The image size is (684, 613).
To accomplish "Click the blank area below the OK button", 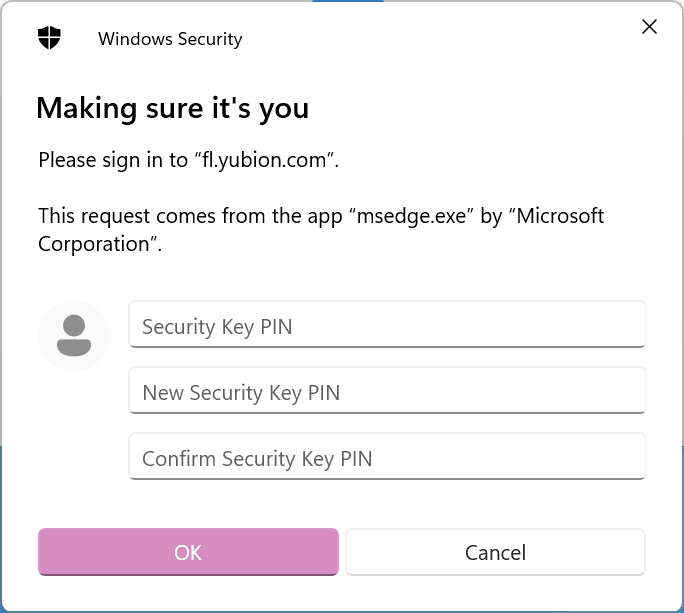I will click(188, 592).
